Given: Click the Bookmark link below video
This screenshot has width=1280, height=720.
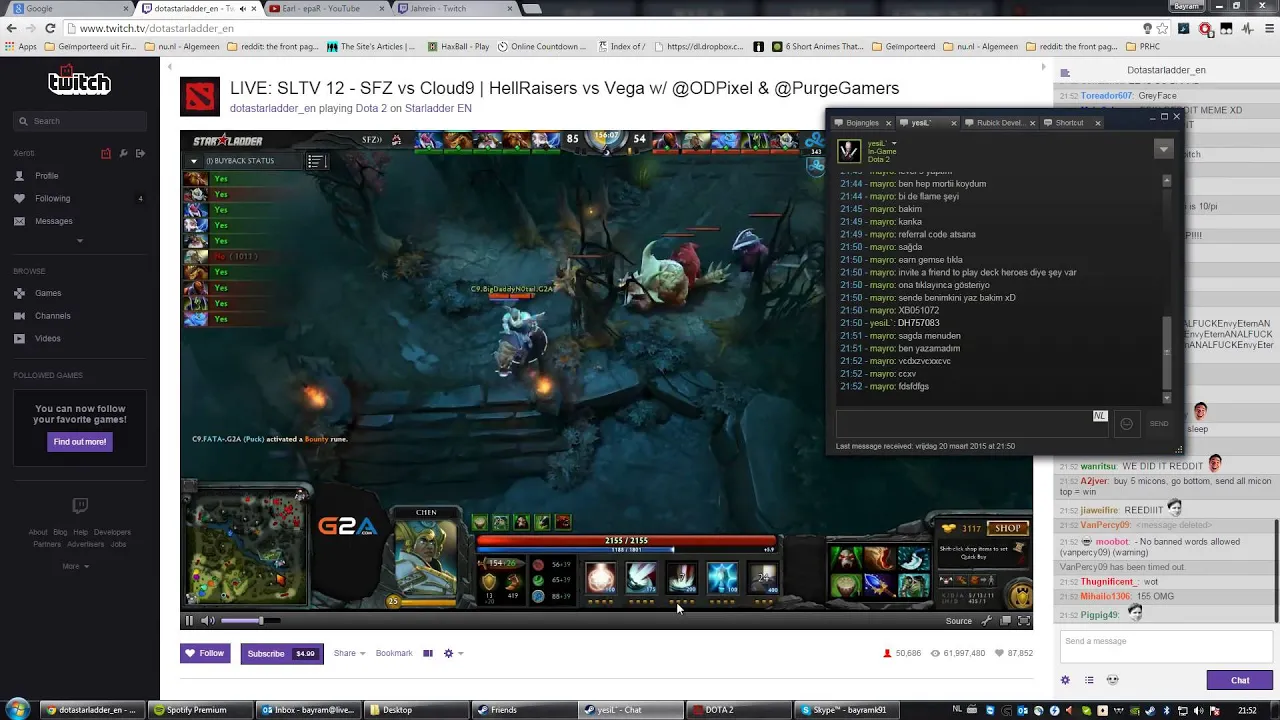Looking at the screenshot, I should 394,653.
